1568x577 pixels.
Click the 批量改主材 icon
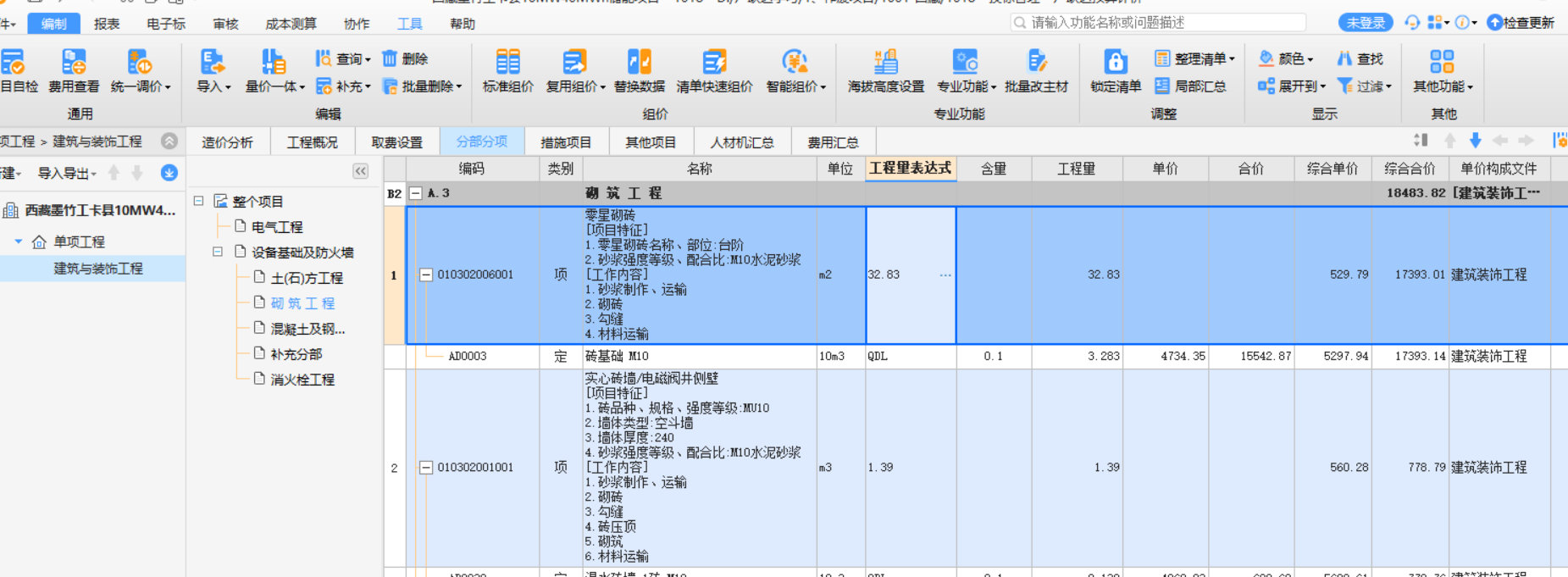[1037, 62]
